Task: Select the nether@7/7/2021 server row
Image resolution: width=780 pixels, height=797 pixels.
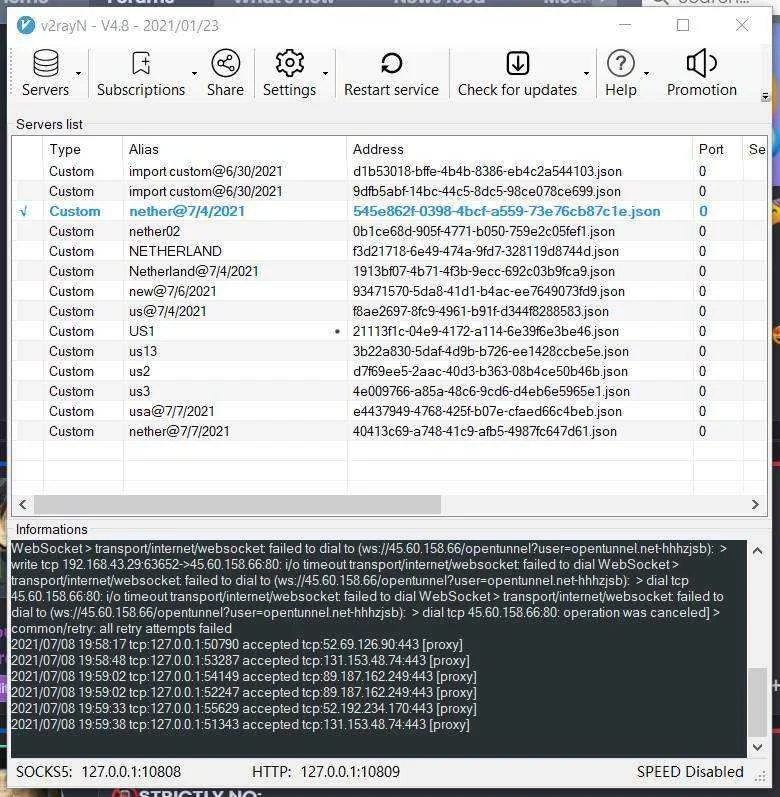Action: [389, 432]
